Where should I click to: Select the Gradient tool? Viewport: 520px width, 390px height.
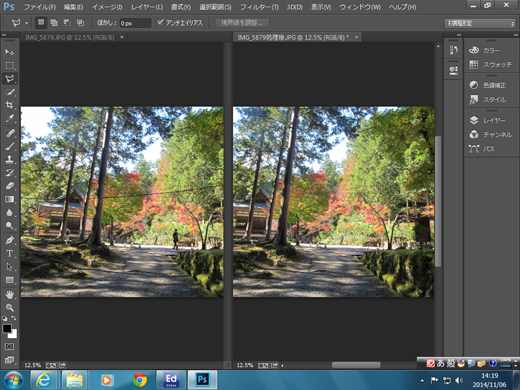coord(10,199)
